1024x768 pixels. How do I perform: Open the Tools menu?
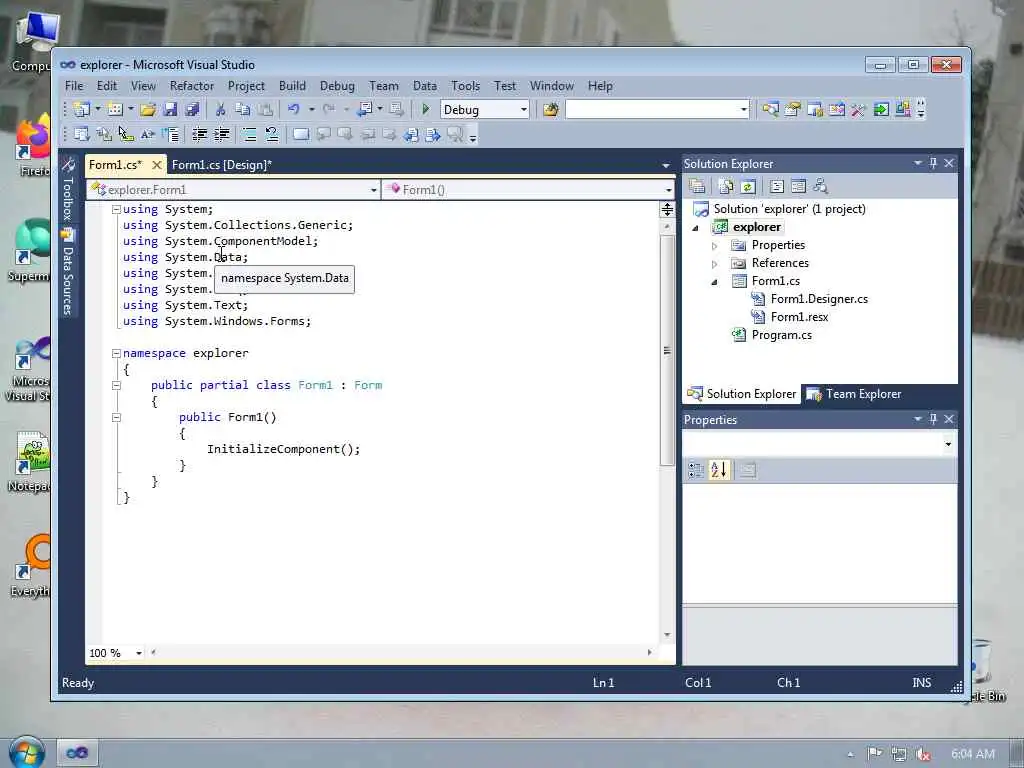coord(466,86)
